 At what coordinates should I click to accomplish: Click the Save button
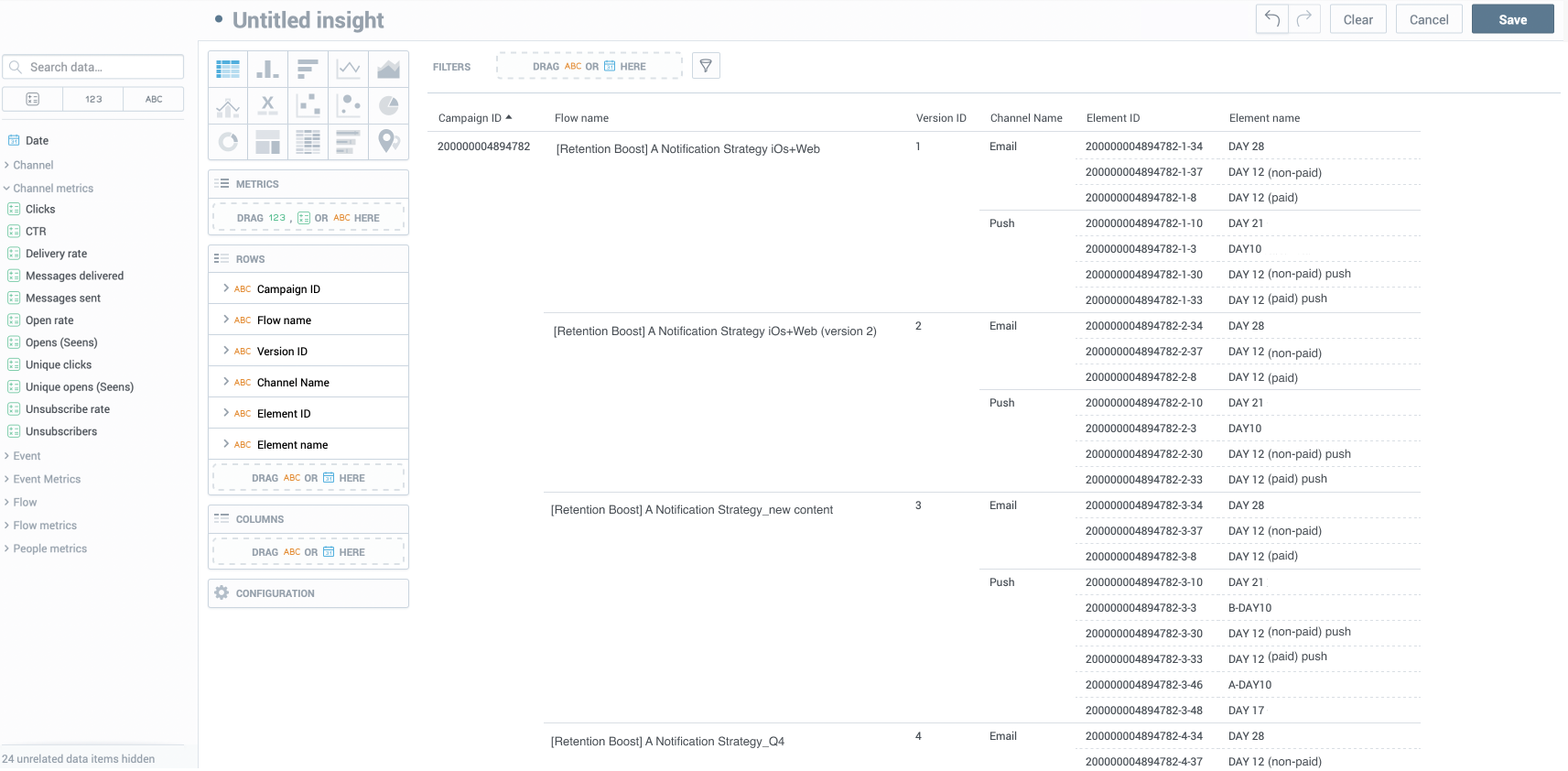pyautogui.click(x=1512, y=19)
